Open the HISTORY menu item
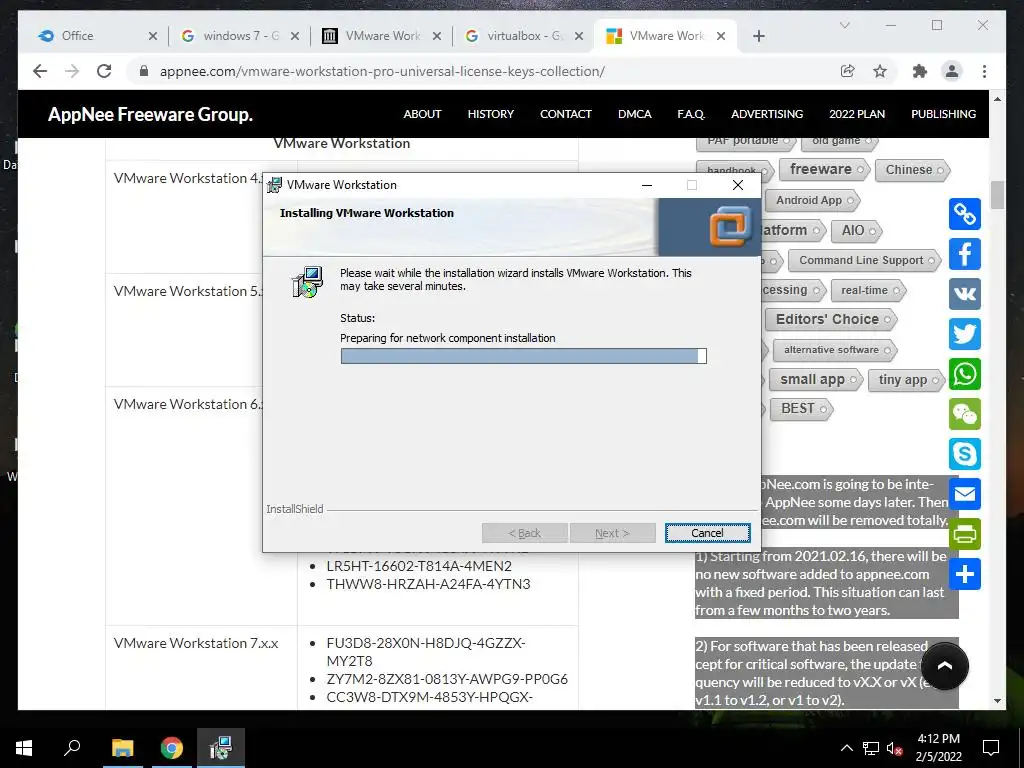 point(490,114)
